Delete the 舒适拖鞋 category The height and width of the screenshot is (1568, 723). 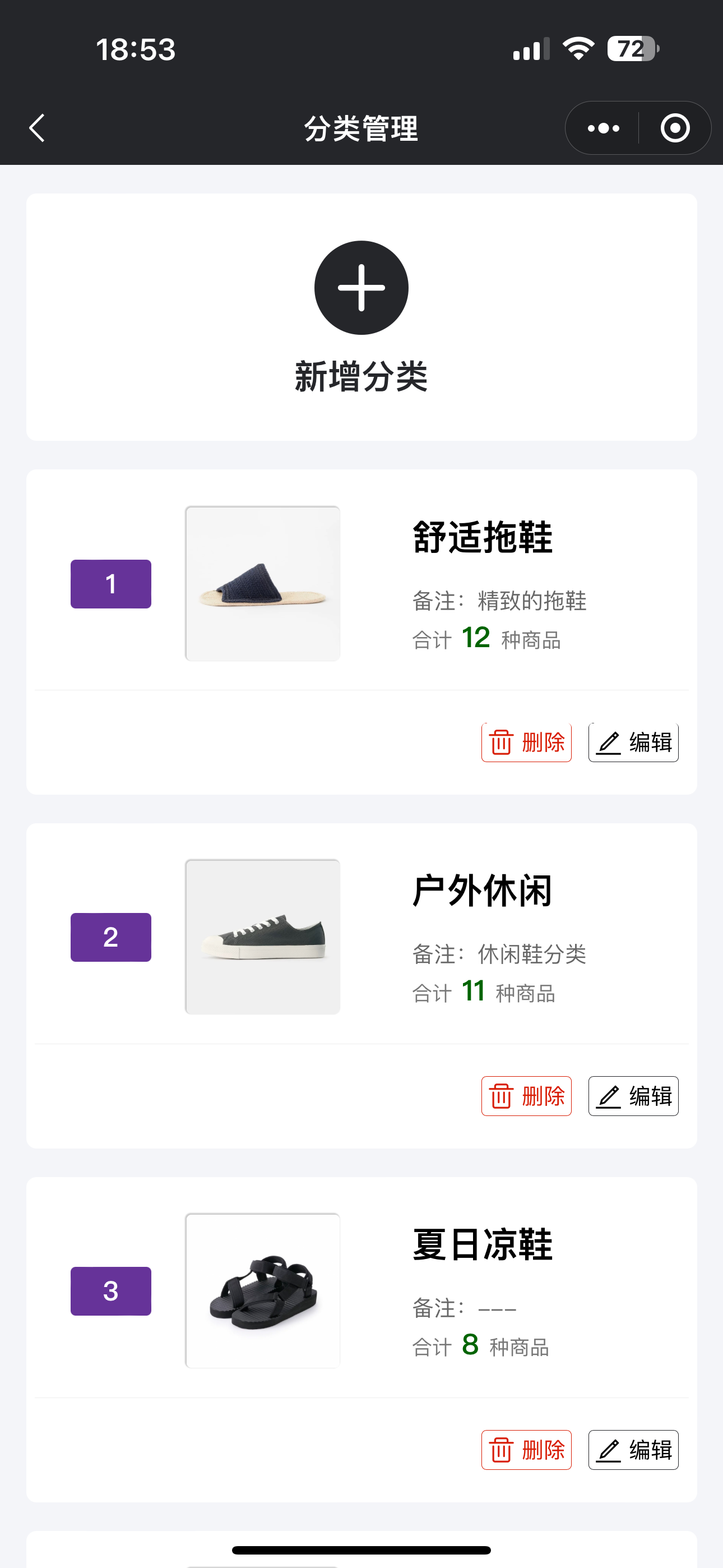[x=526, y=743]
